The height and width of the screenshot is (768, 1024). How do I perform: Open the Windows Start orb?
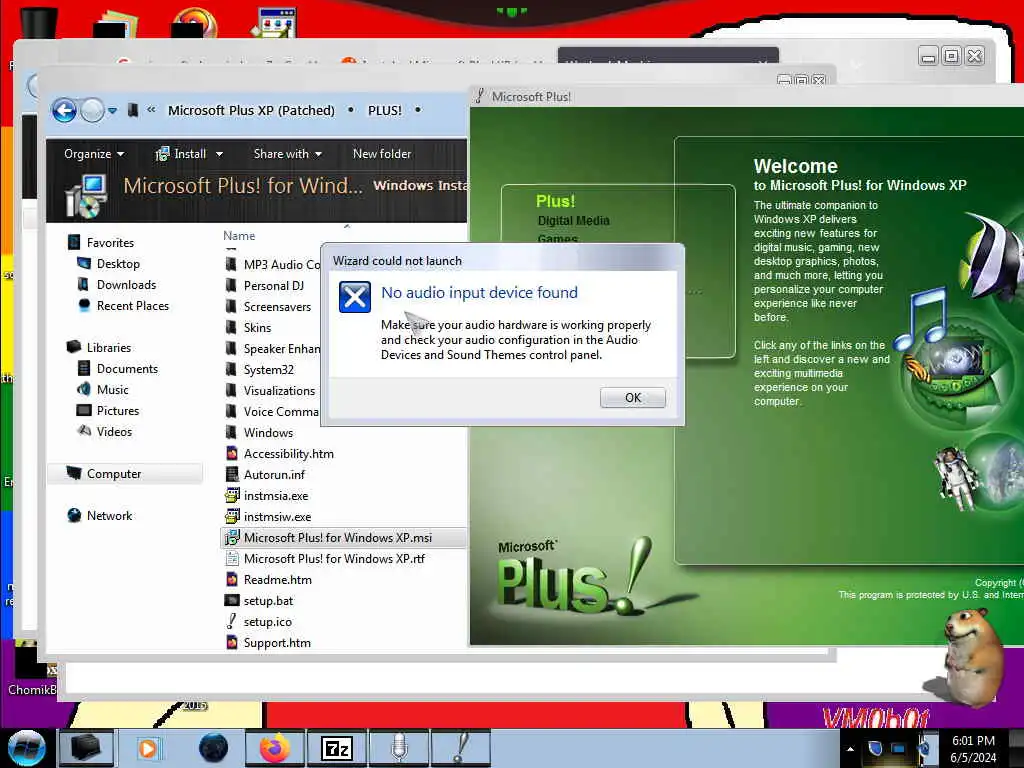[x=27, y=748]
